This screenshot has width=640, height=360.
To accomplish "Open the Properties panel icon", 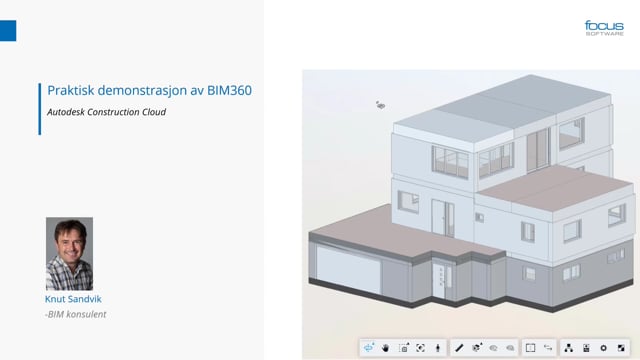I will point(586,348).
